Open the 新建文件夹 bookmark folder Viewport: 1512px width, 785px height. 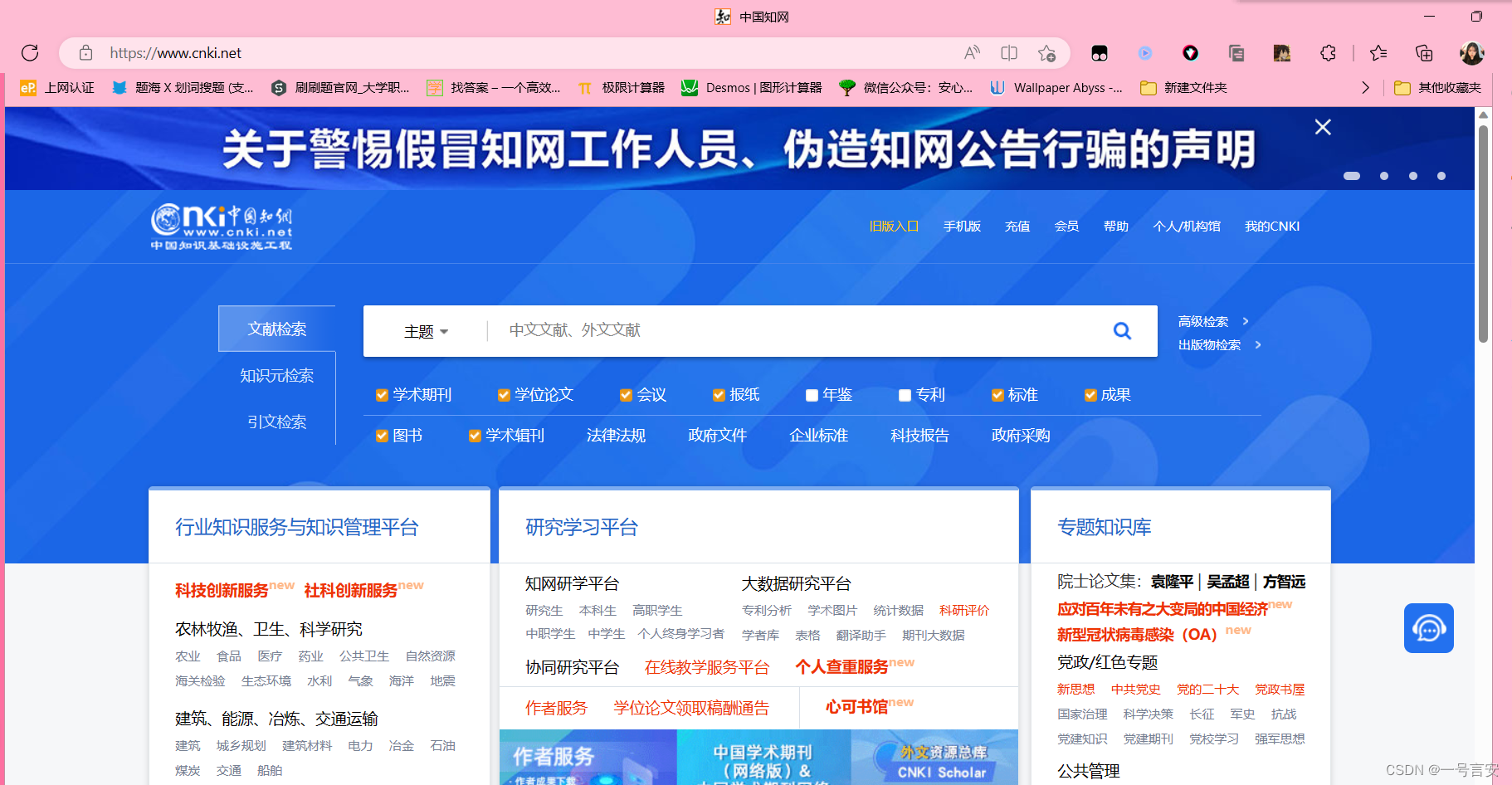click(x=1183, y=88)
